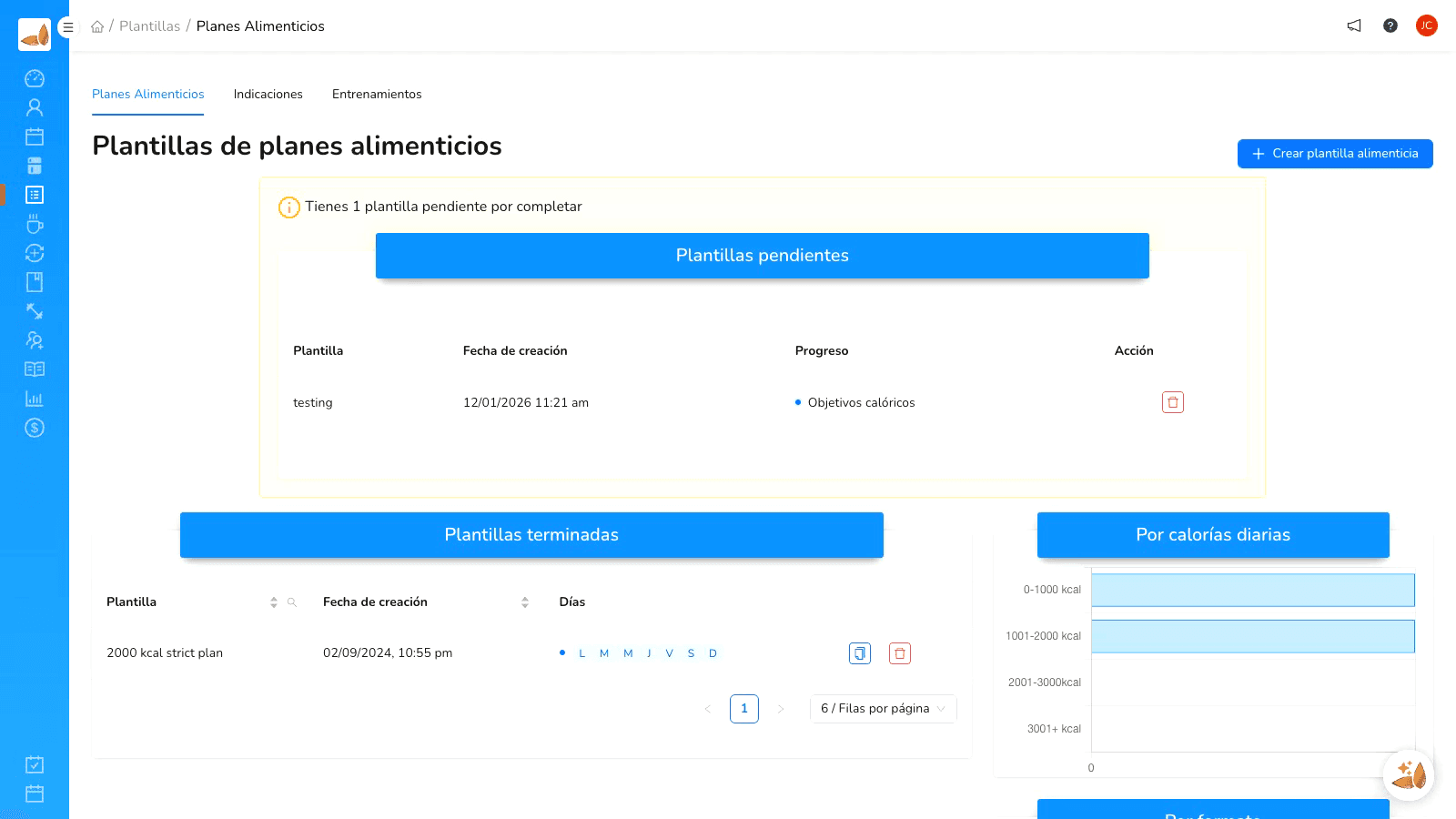Delete the 2000 kcal strict plan template

coord(900,653)
